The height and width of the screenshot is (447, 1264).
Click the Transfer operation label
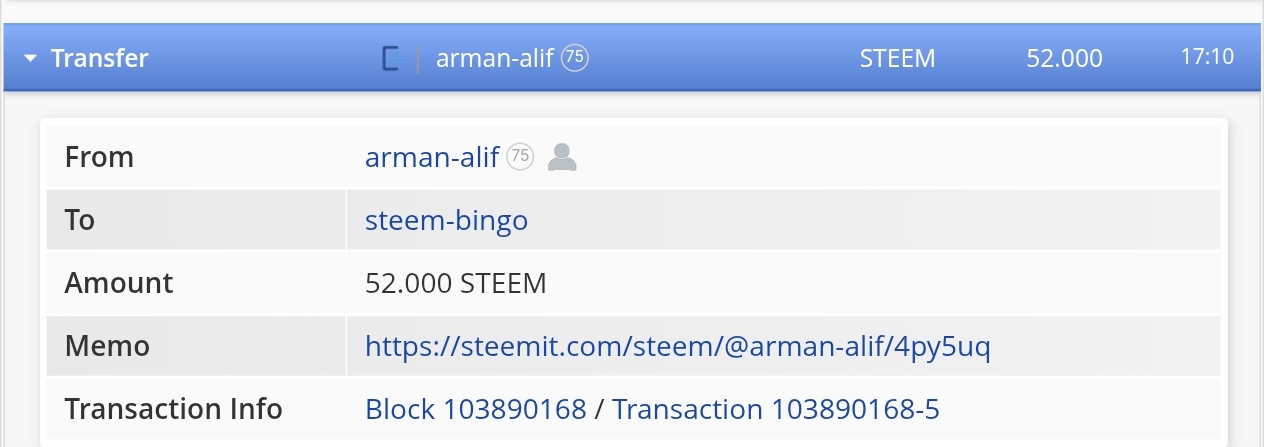(99, 58)
